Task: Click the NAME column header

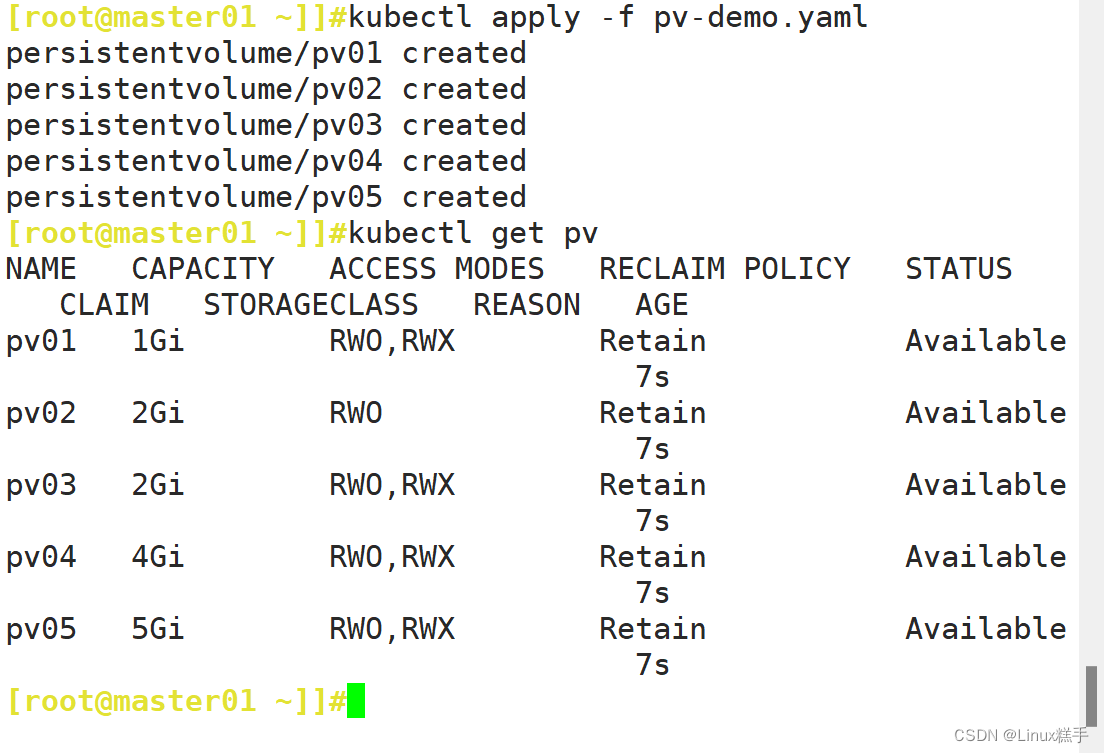Action: (41, 269)
